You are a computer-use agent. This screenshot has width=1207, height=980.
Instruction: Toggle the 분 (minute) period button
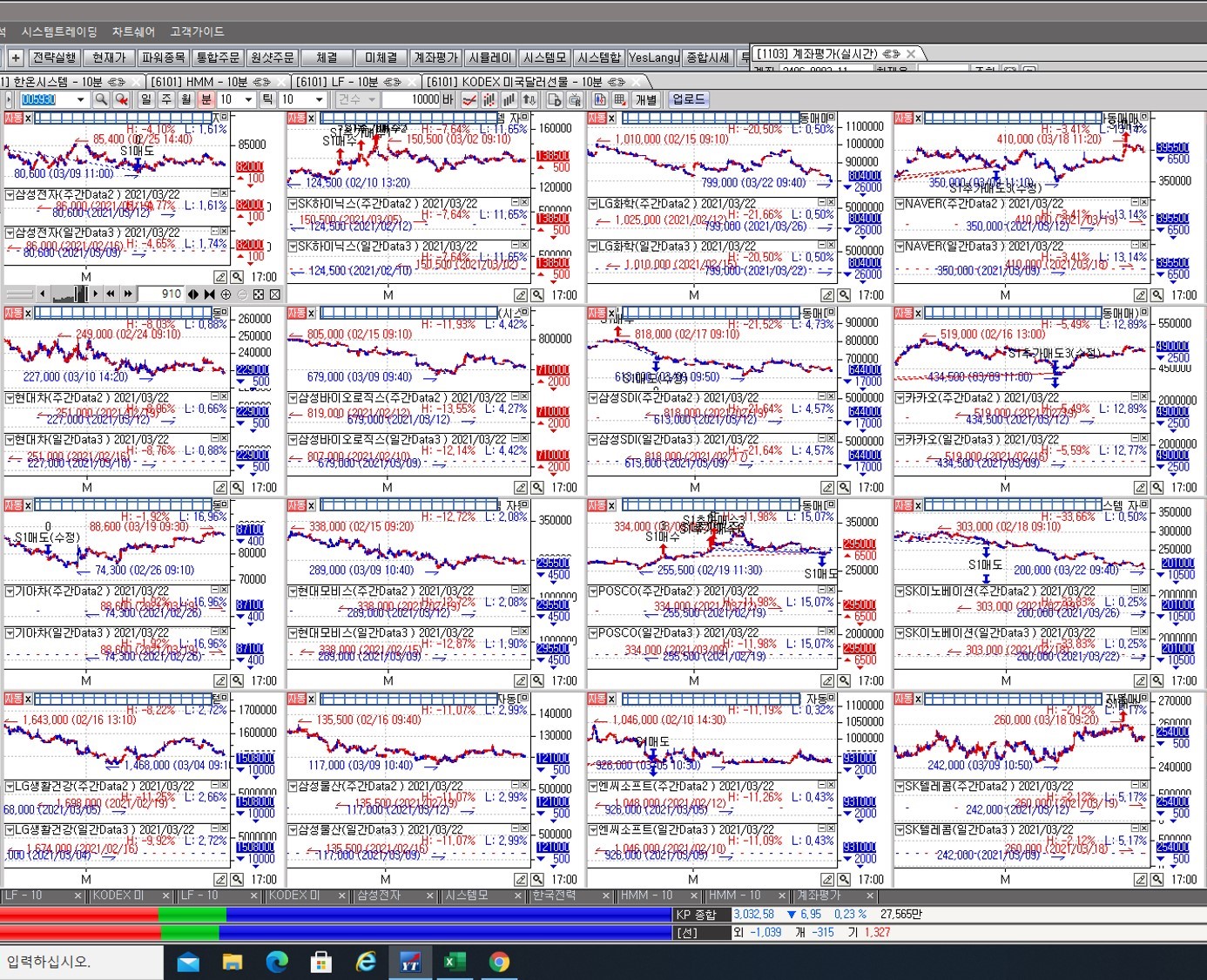pos(206,100)
